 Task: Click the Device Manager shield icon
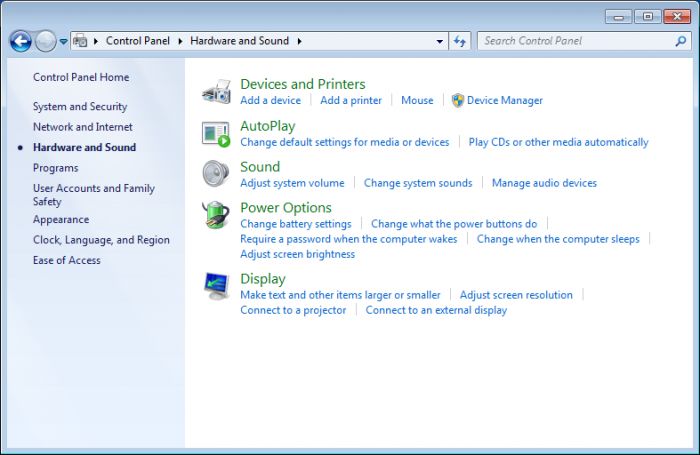458,100
